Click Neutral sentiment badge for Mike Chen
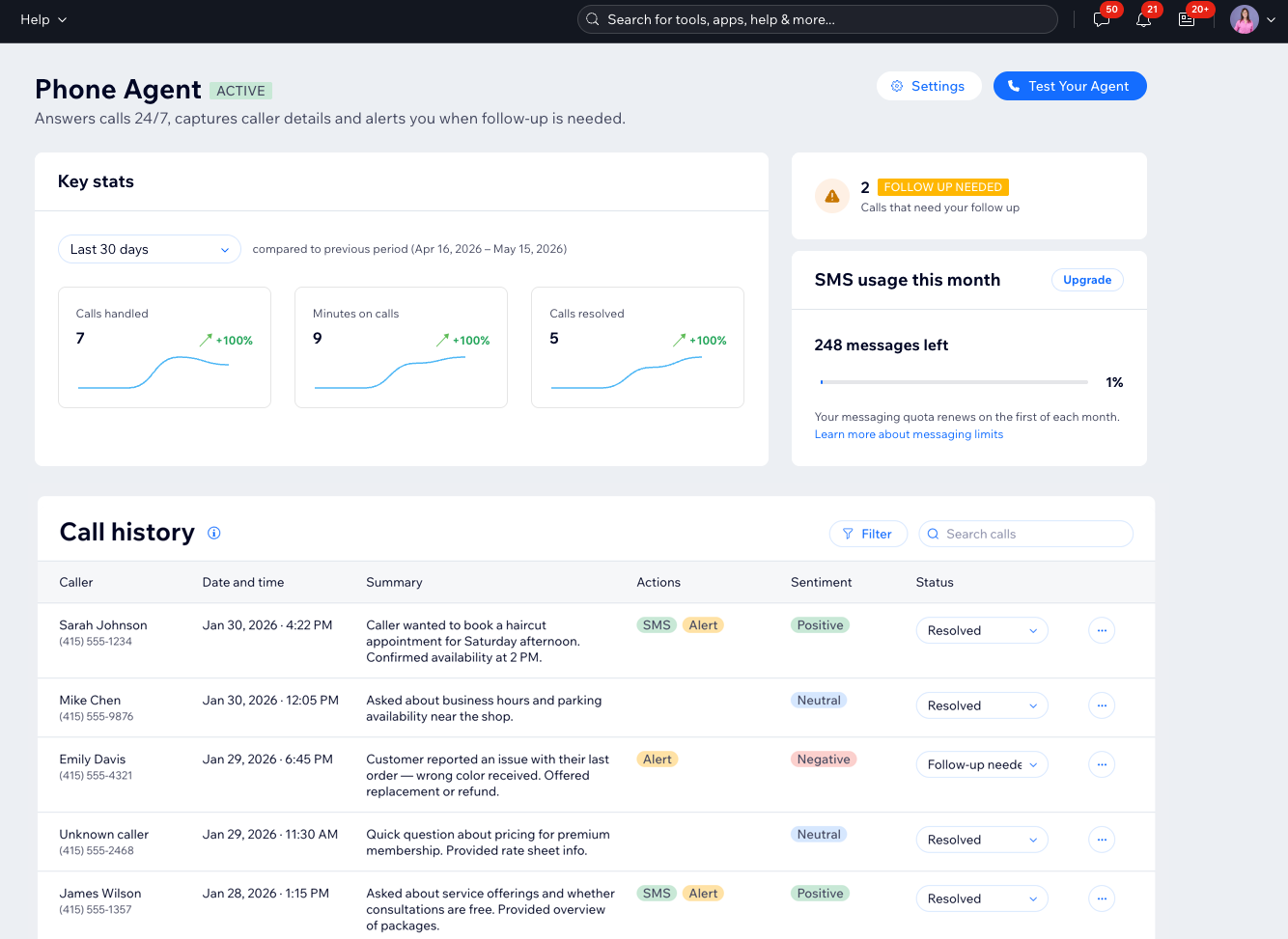1288x939 pixels. click(819, 701)
